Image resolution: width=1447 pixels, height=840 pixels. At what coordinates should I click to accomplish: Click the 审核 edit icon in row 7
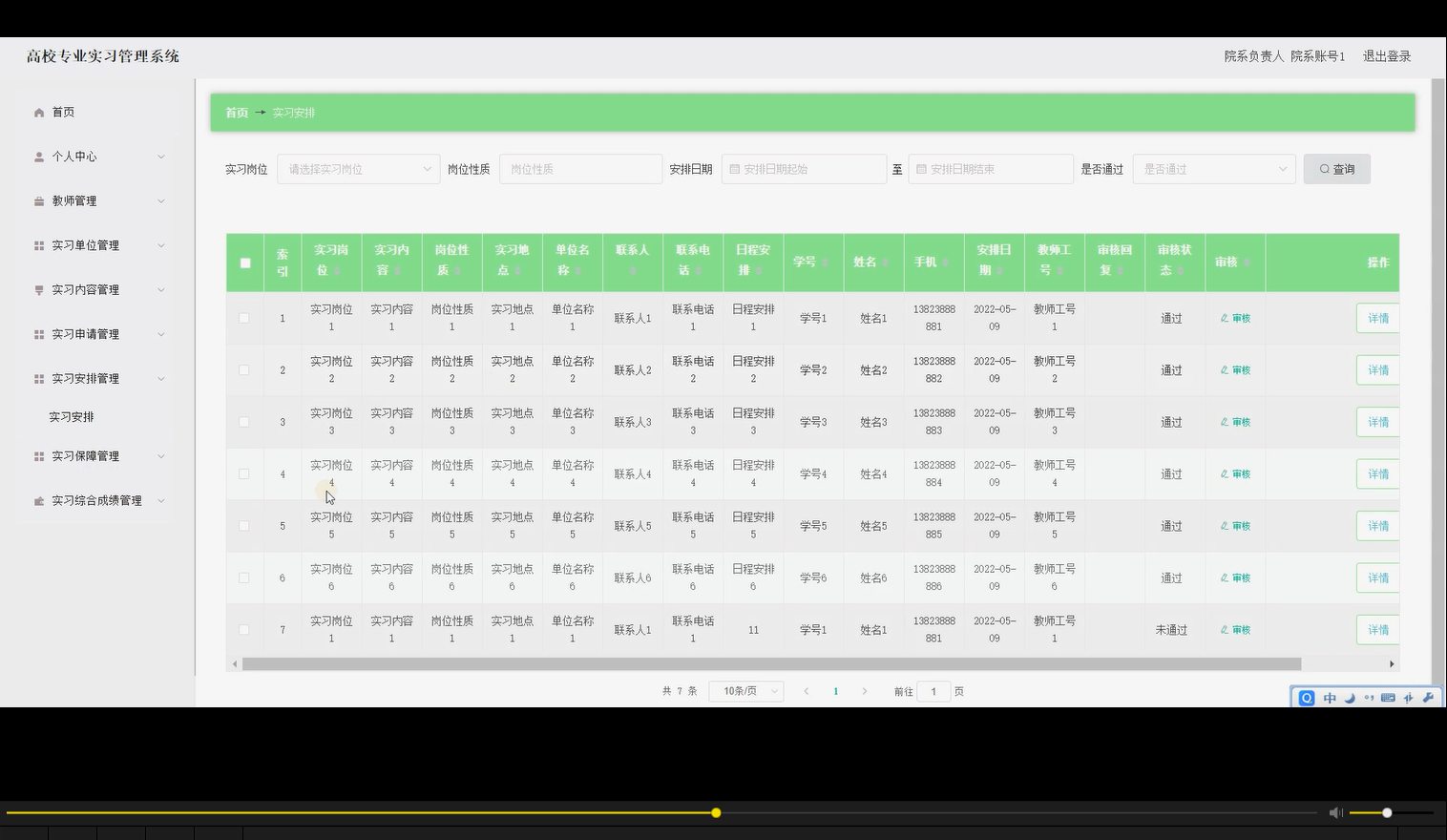point(1225,630)
